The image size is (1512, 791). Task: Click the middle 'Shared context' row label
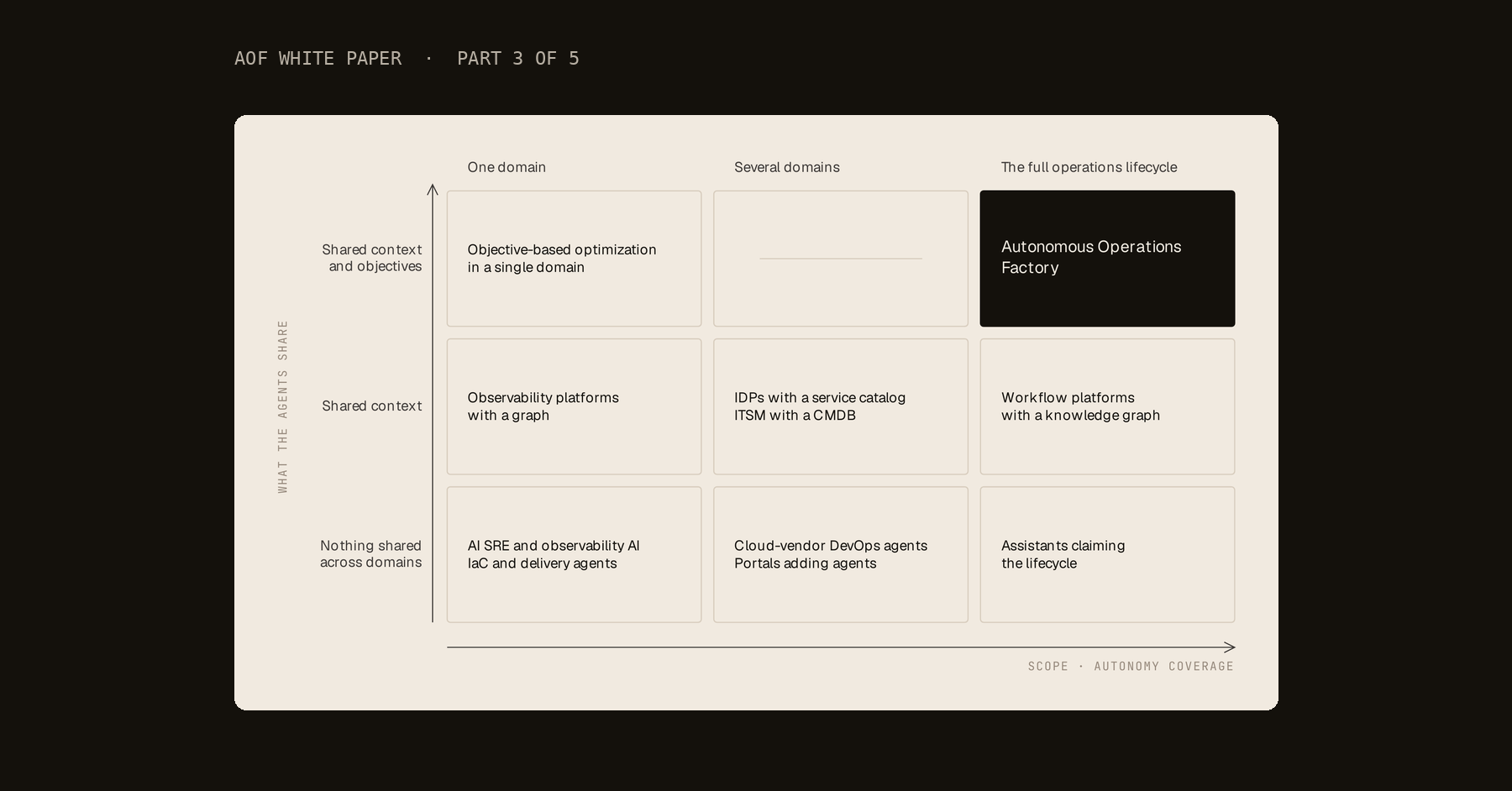tap(372, 406)
